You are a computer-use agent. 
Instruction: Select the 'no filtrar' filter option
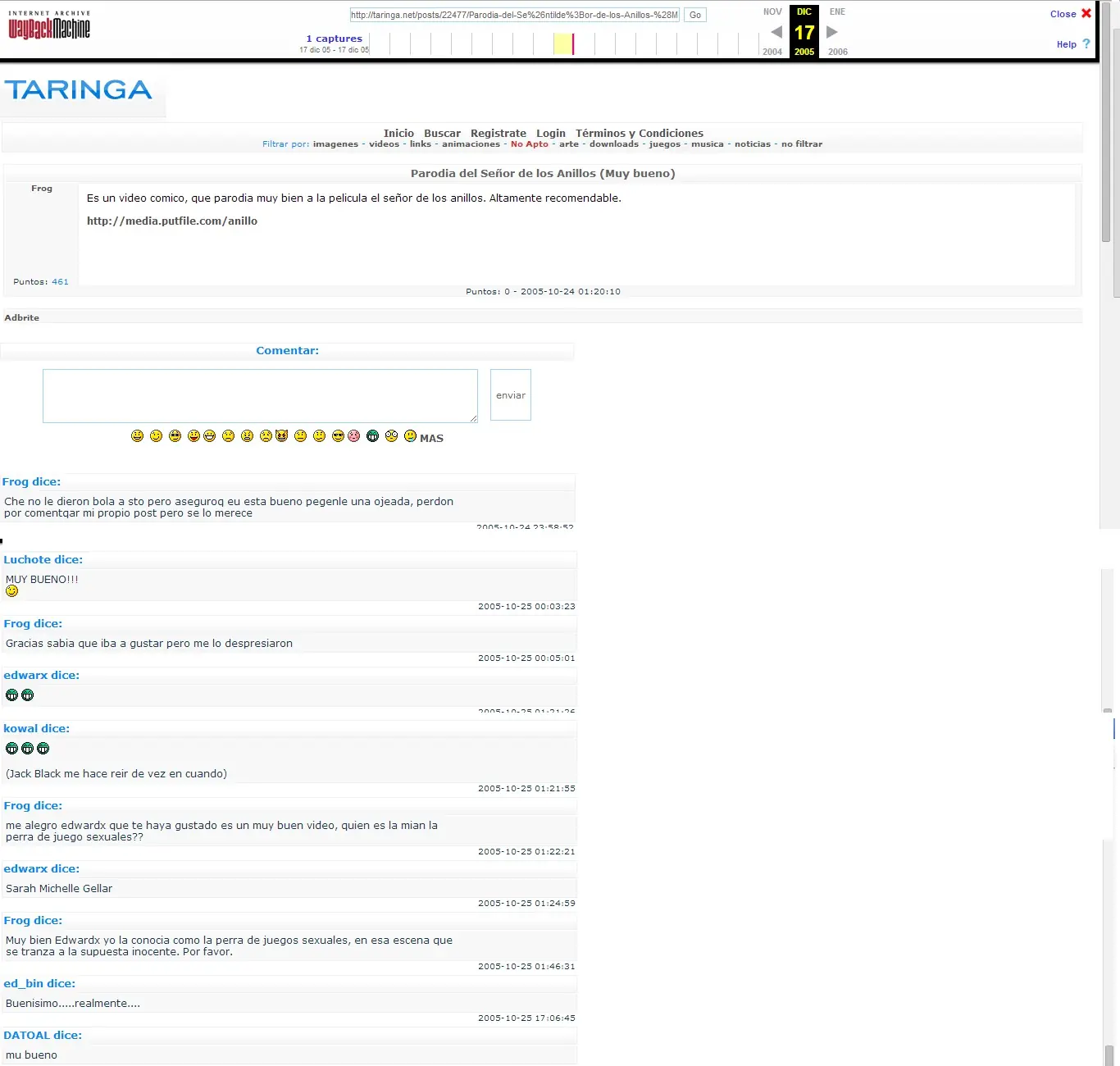[802, 144]
